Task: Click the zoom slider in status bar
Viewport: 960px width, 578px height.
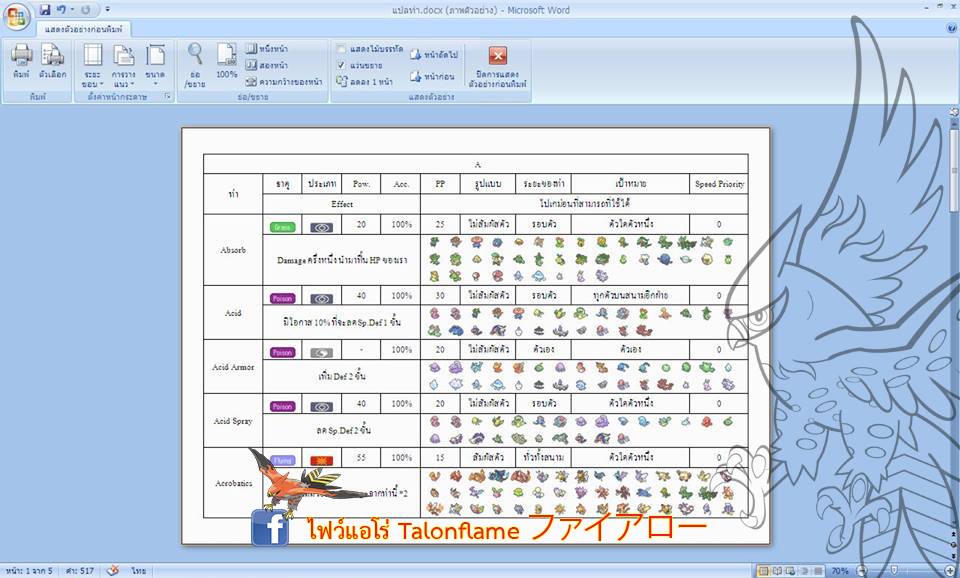Action: point(893,570)
